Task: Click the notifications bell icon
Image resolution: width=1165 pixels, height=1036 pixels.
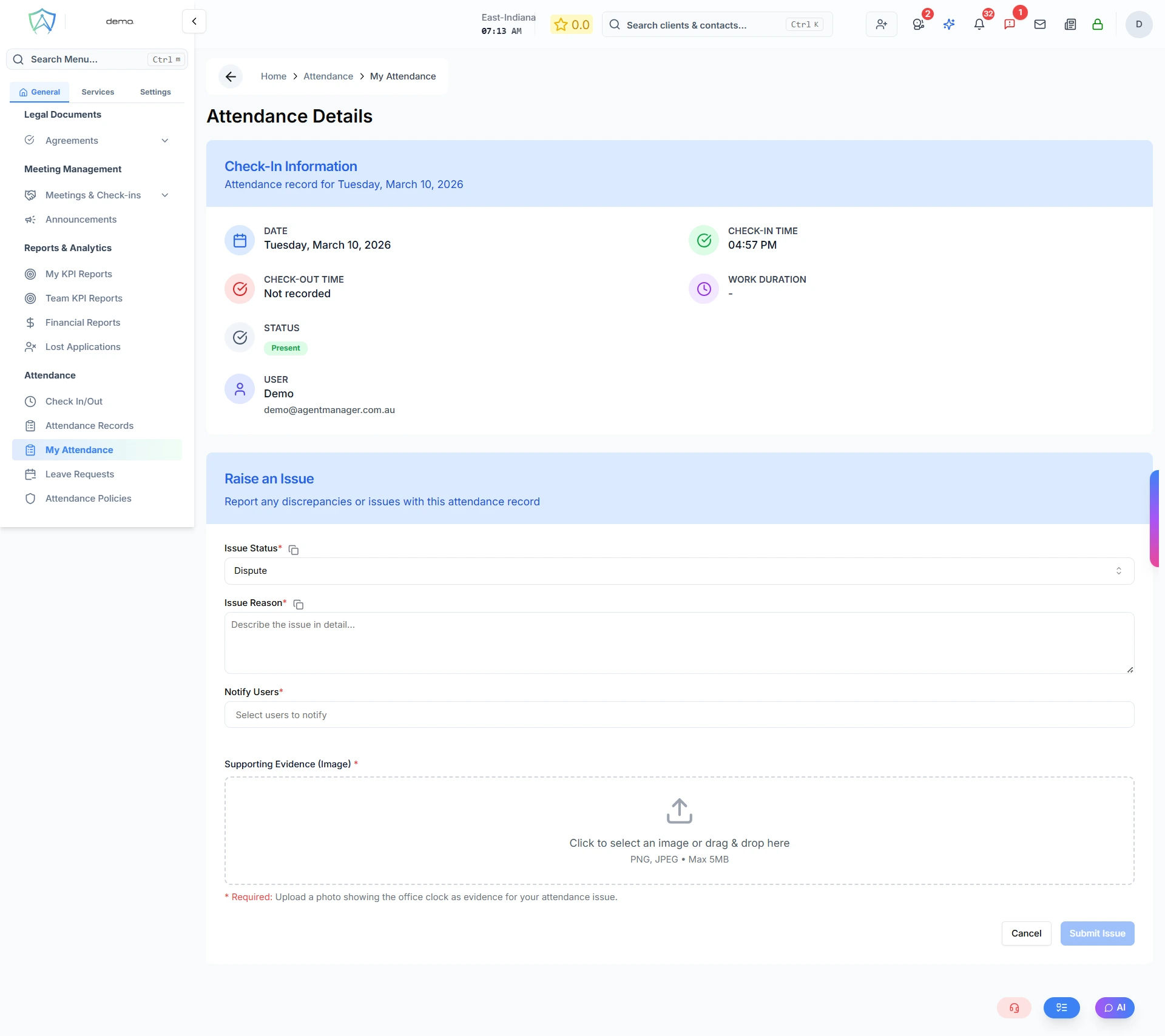Action: 979,24
